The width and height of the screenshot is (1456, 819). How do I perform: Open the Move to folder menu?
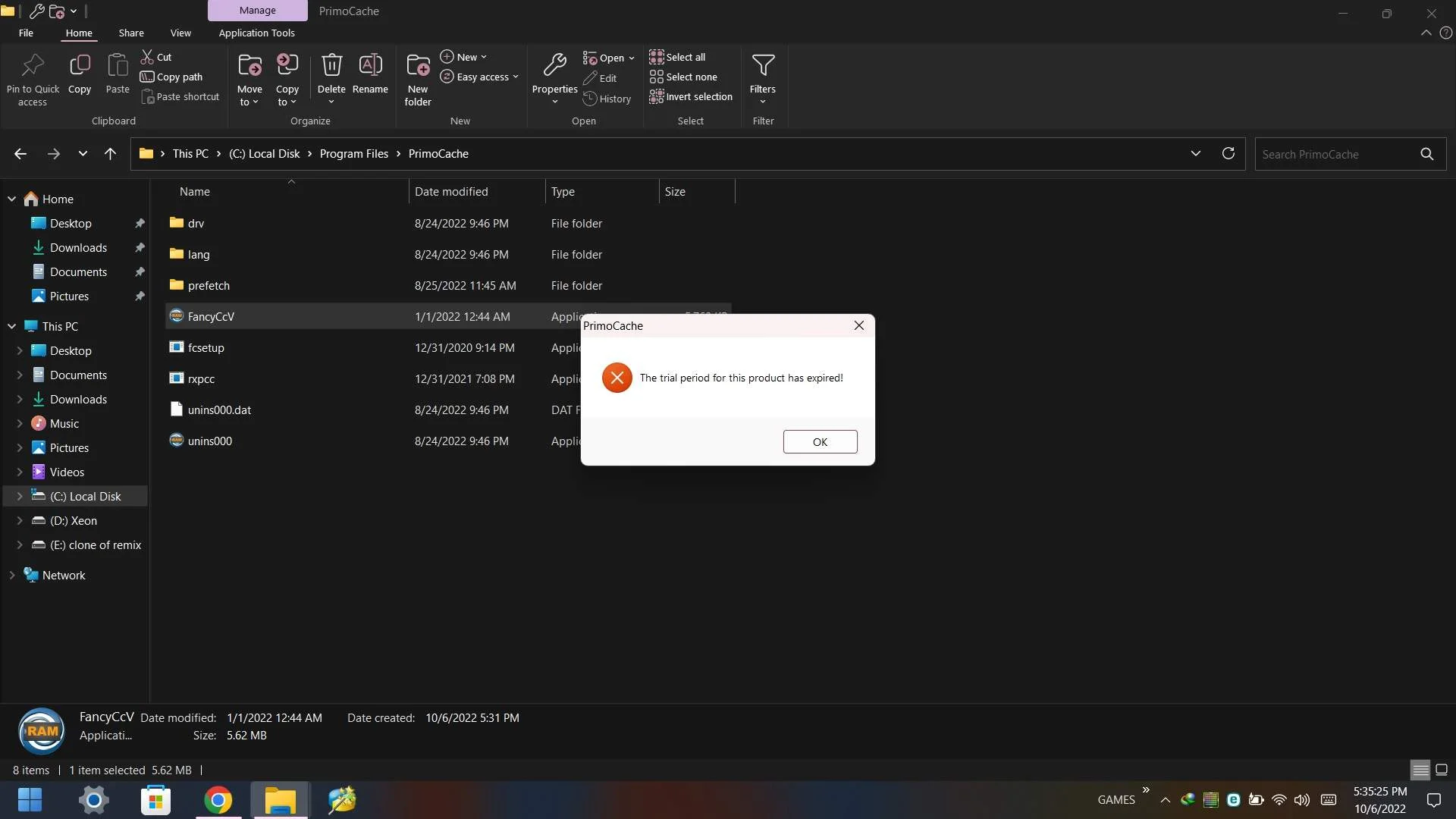(249, 80)
